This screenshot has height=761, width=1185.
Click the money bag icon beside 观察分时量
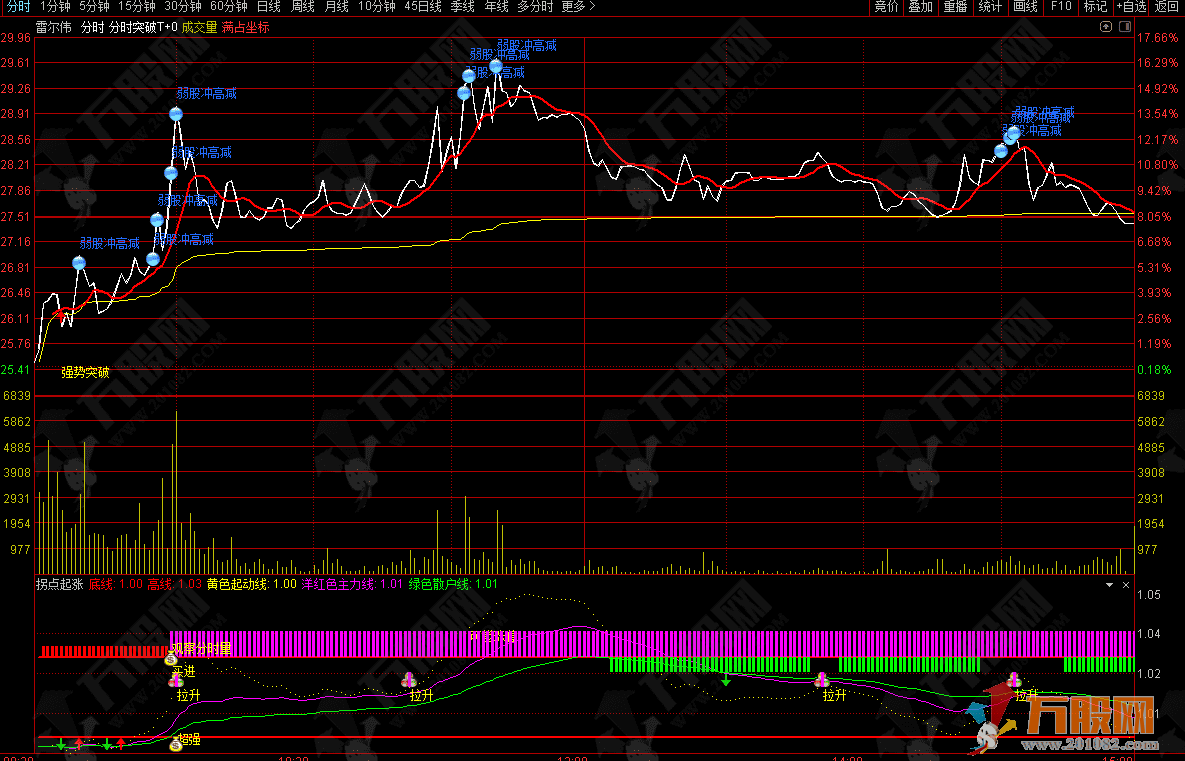click(x=171, y=659)
